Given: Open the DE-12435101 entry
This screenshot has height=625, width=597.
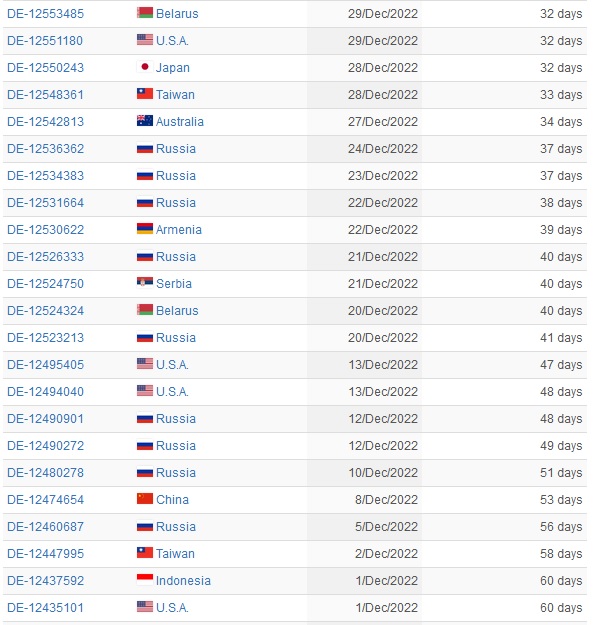Looking at the screenshot, I should pos(45,608).
